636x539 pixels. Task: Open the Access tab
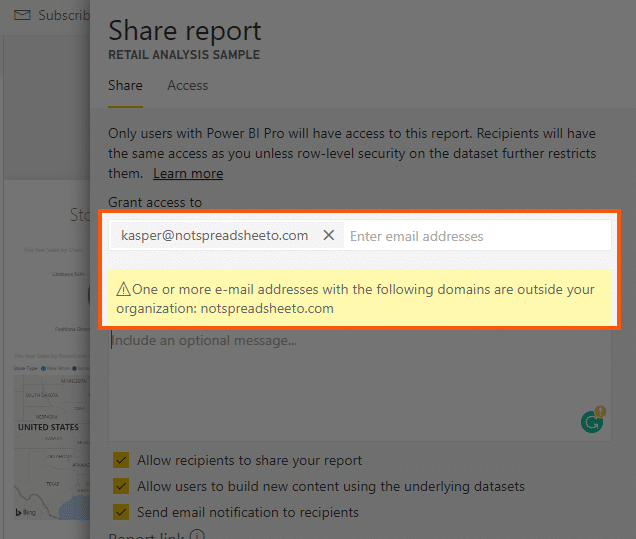187,86
